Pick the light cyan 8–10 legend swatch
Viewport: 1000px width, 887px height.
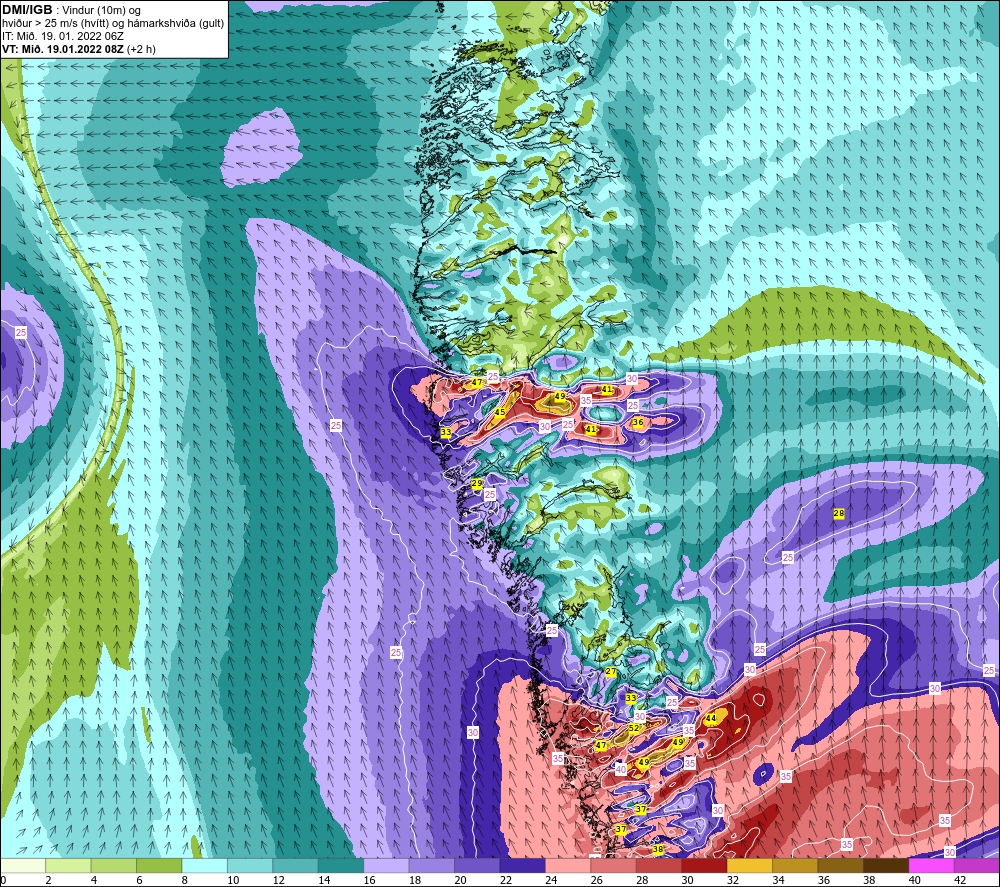point(205,865)
